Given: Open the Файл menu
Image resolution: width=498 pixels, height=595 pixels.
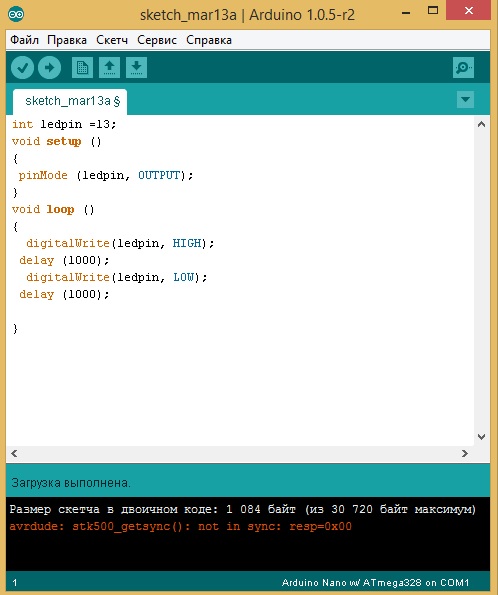Looking at the screenshot, I should click(x=24, y=40).
